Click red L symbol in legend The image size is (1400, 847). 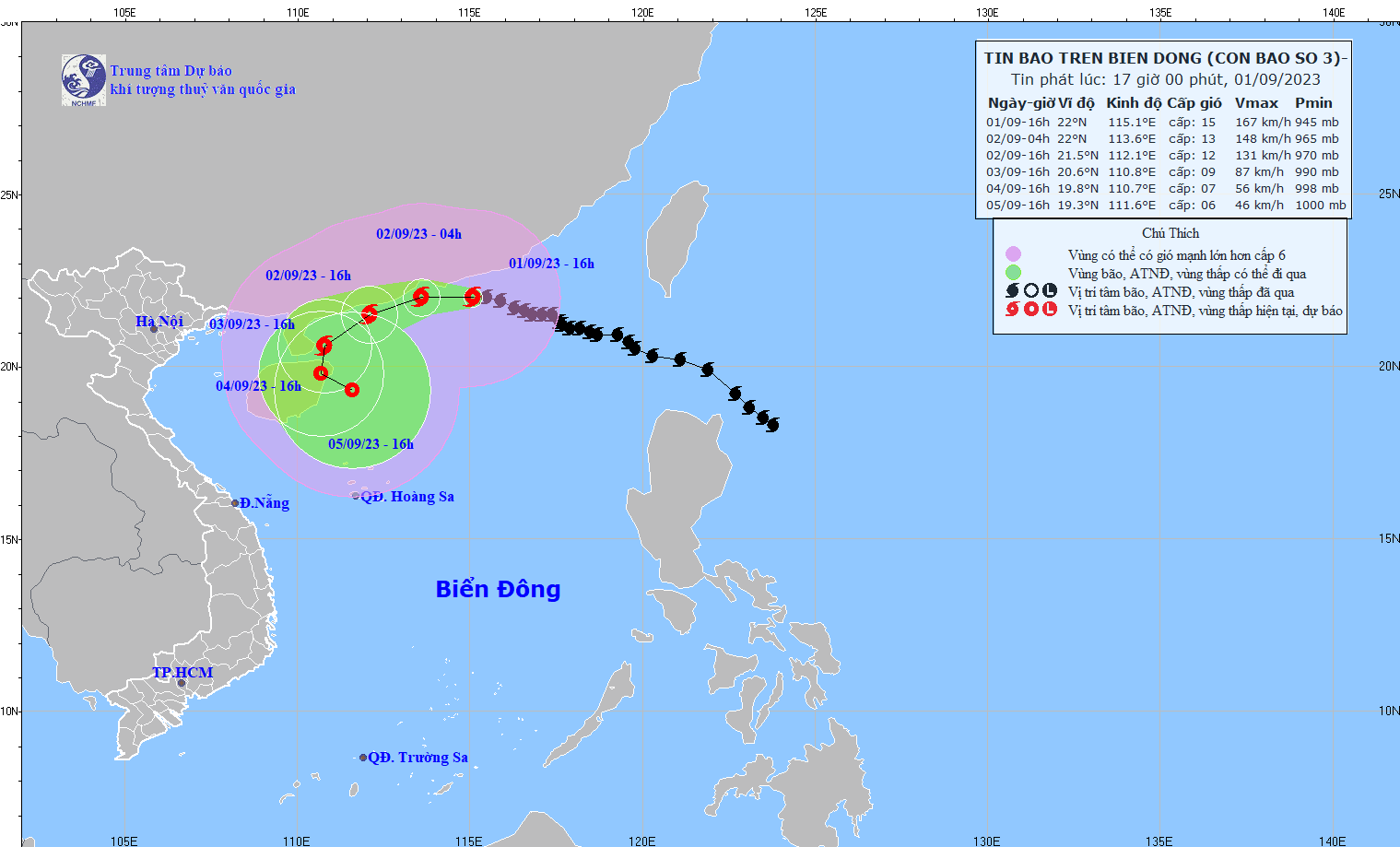[x=1049, y=310]
